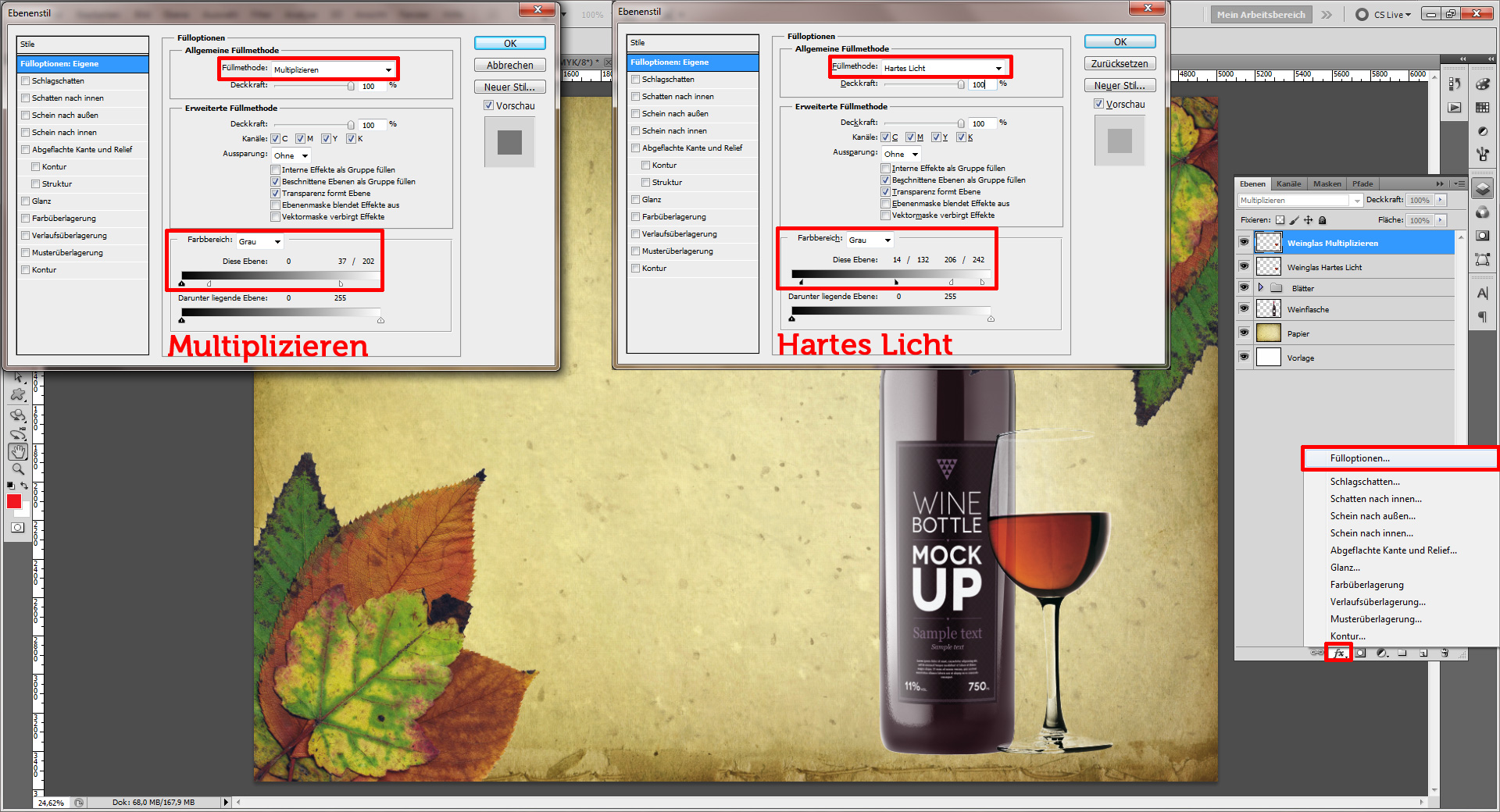Create a new adjustment layer
The image size is (1500, 812).
click(1381, 653)
